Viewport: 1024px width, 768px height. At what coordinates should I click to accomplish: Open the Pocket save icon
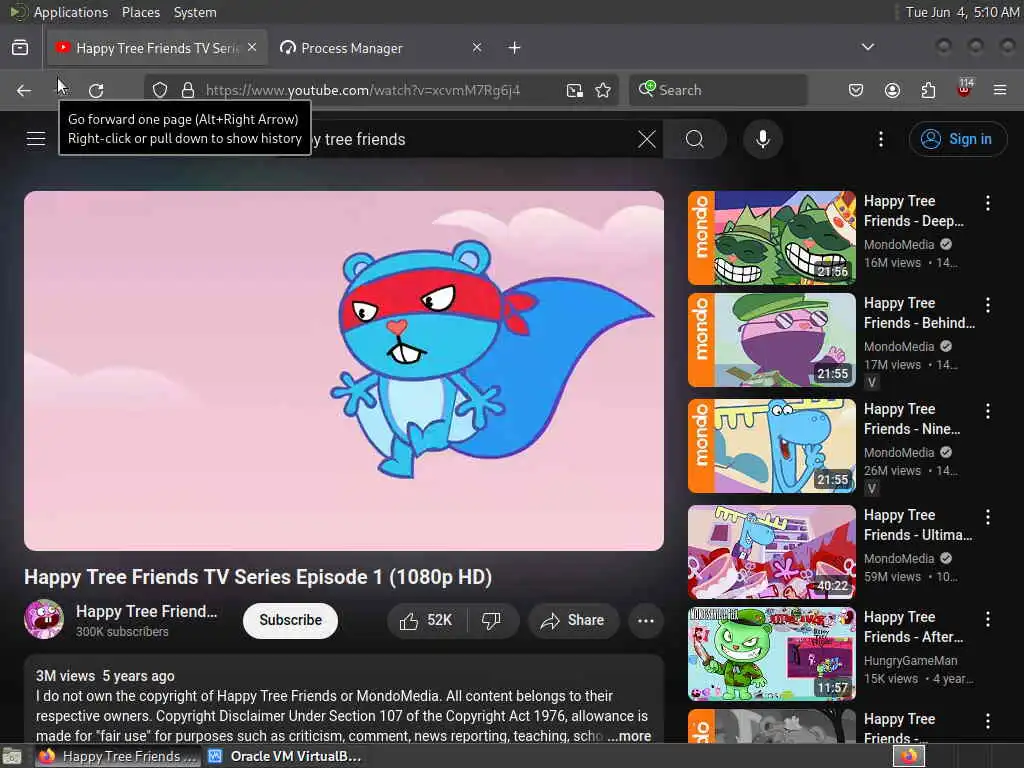[856, 90]
